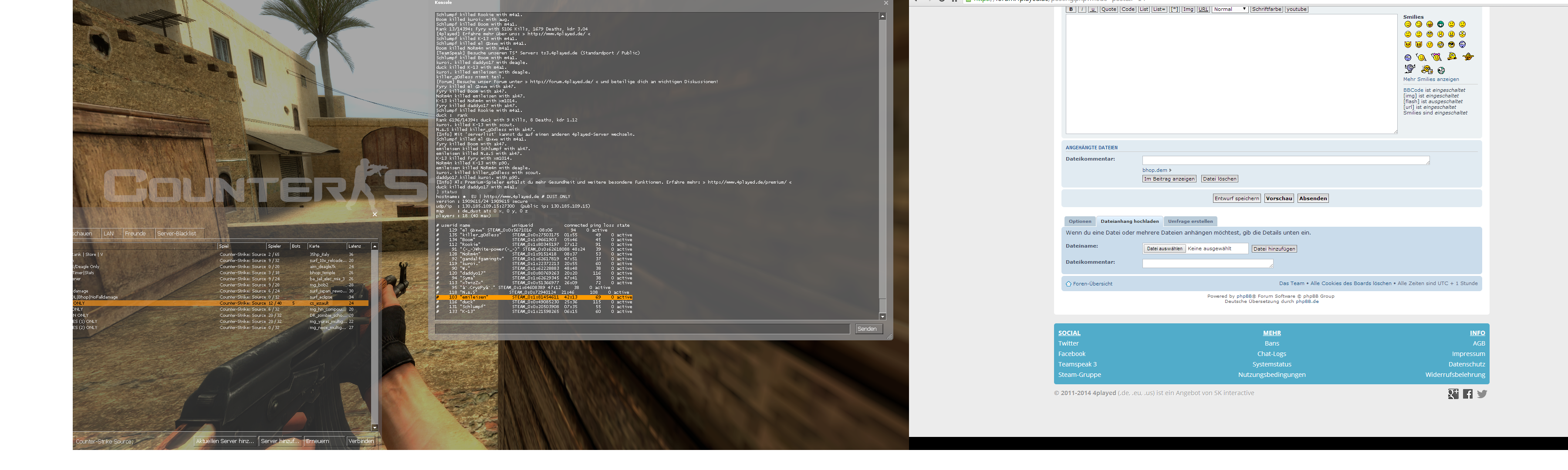Viewport: 1568px width, 470px height.
Task: Click the lower Dateikommentar field under Dateiname
Action: 1208,263
